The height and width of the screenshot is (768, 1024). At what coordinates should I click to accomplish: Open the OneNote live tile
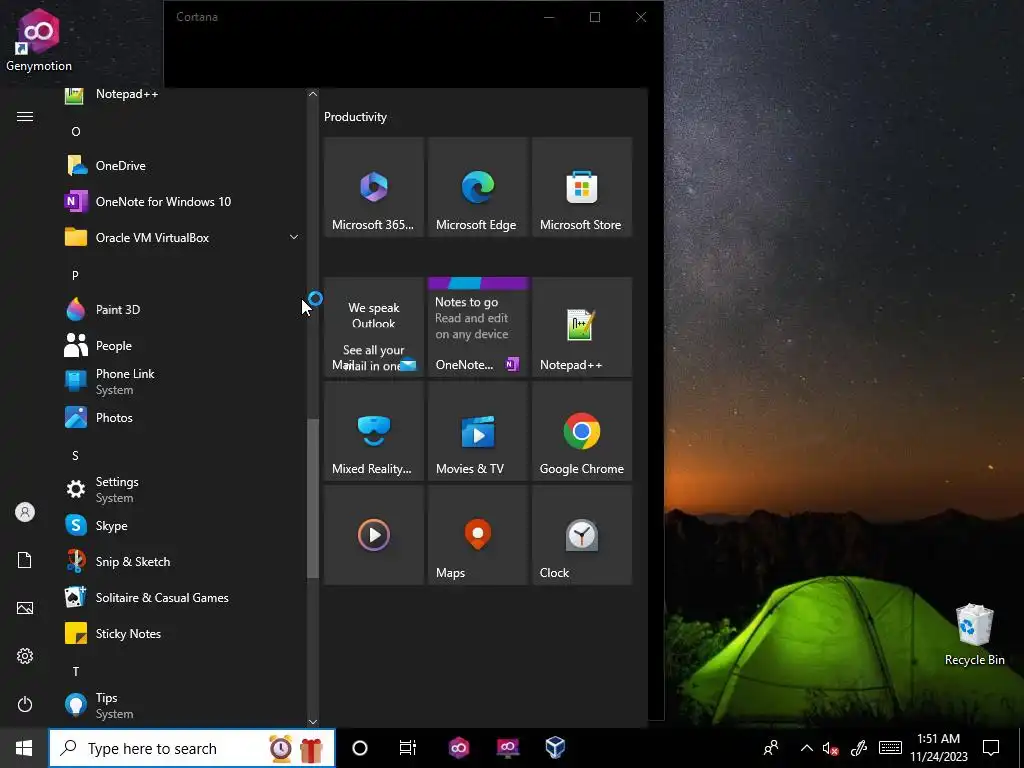[x=477, y=327]
